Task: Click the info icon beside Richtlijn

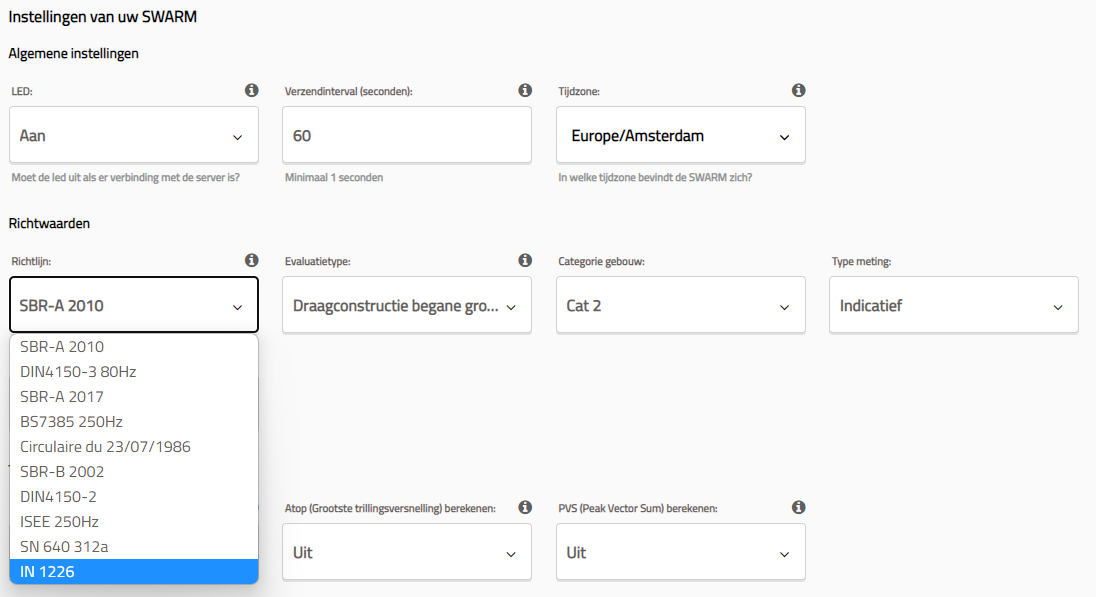Action: (252, 260)
